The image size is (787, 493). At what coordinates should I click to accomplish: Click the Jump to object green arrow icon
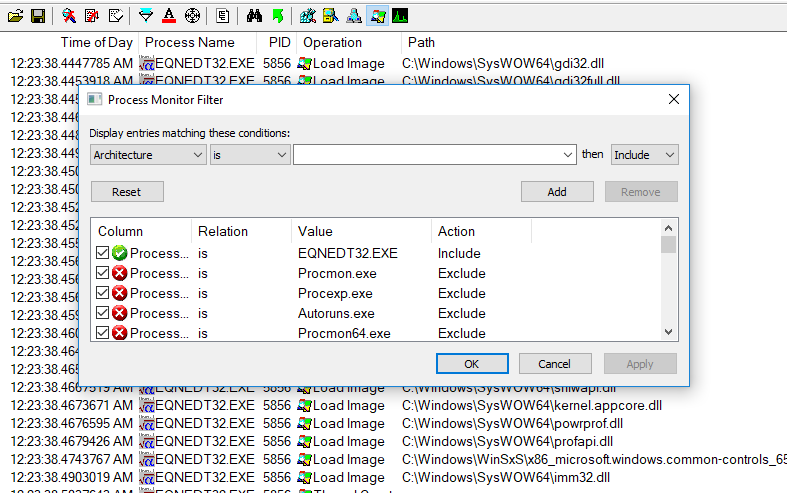[x=278, y=16]
